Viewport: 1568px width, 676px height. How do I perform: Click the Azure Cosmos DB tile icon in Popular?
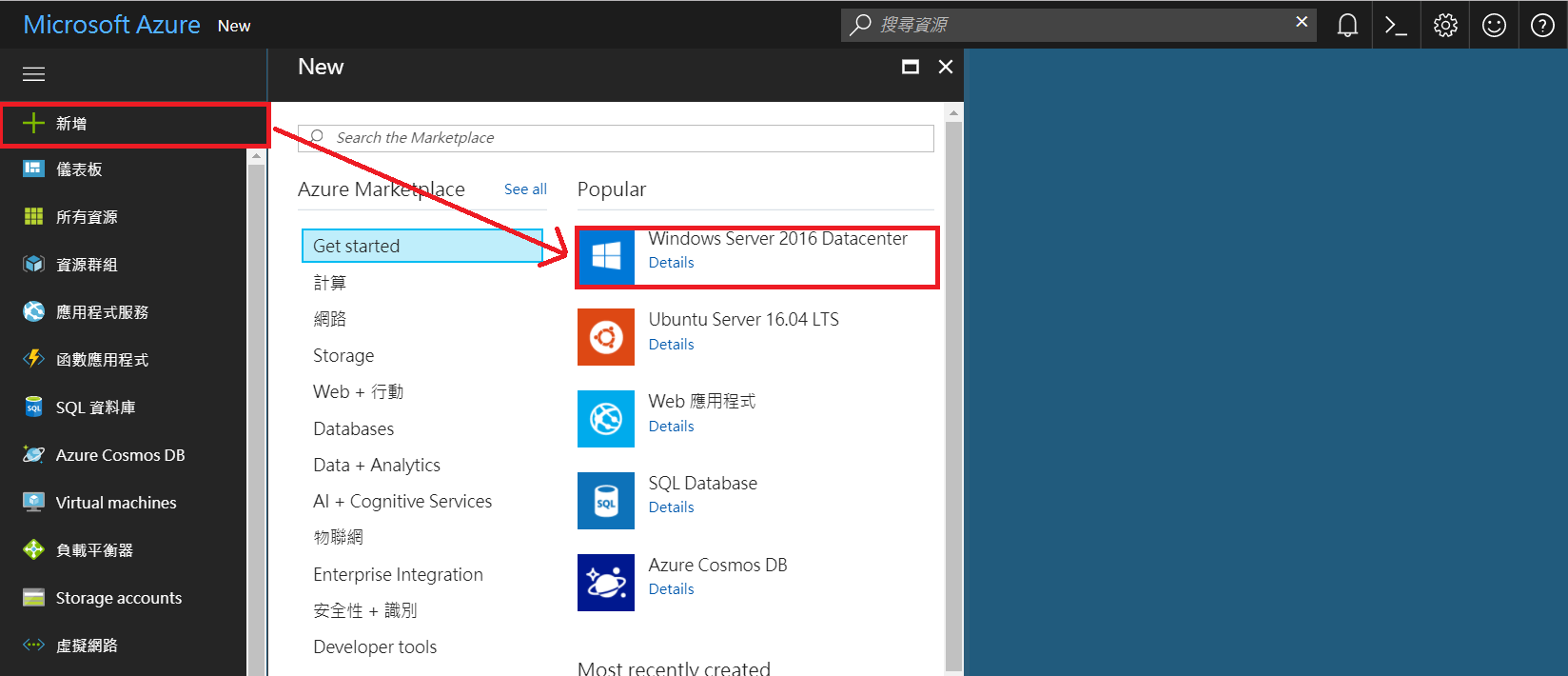[606, 583]
